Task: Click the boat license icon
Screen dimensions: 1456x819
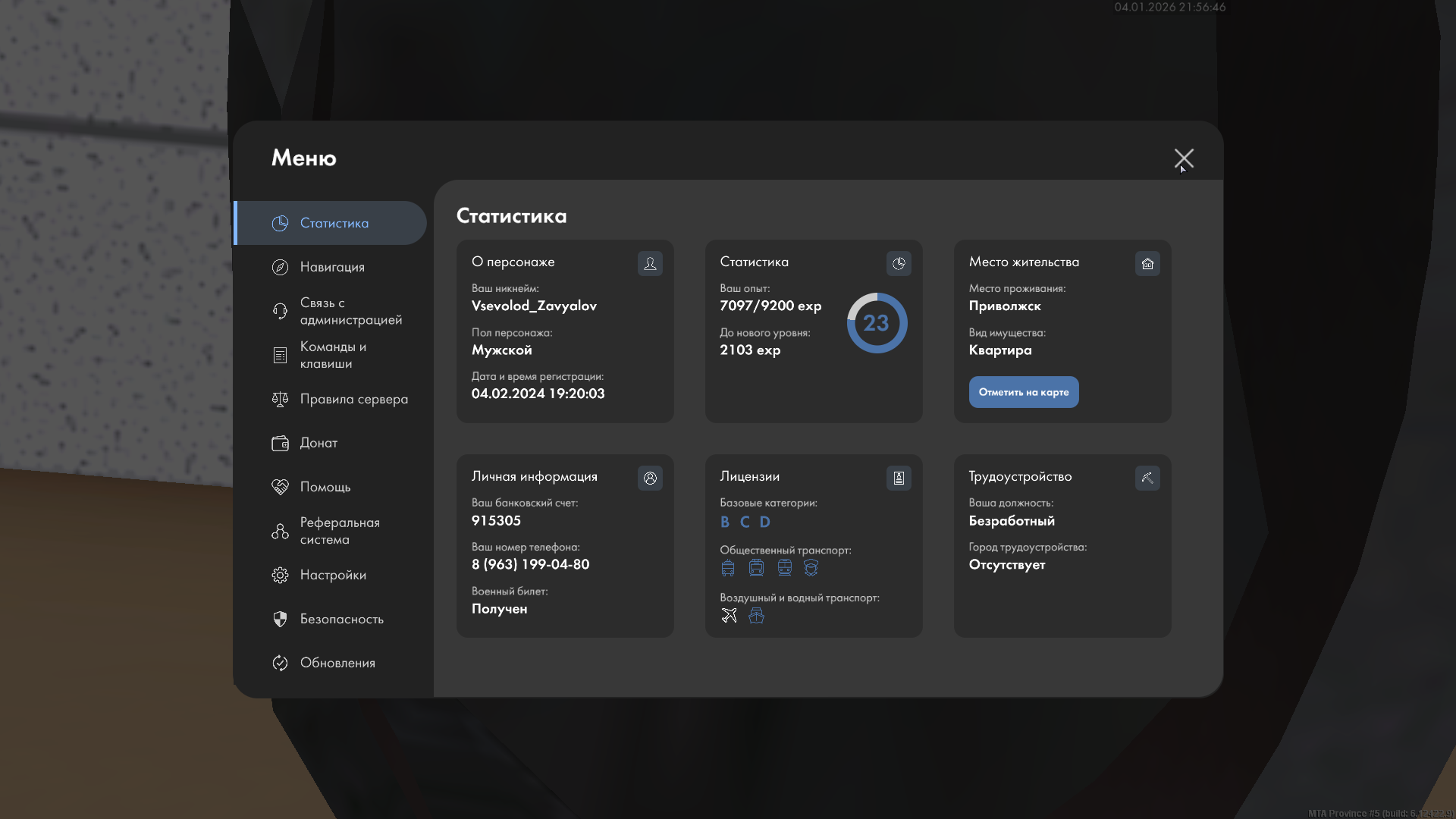Action: click(756, 616)
